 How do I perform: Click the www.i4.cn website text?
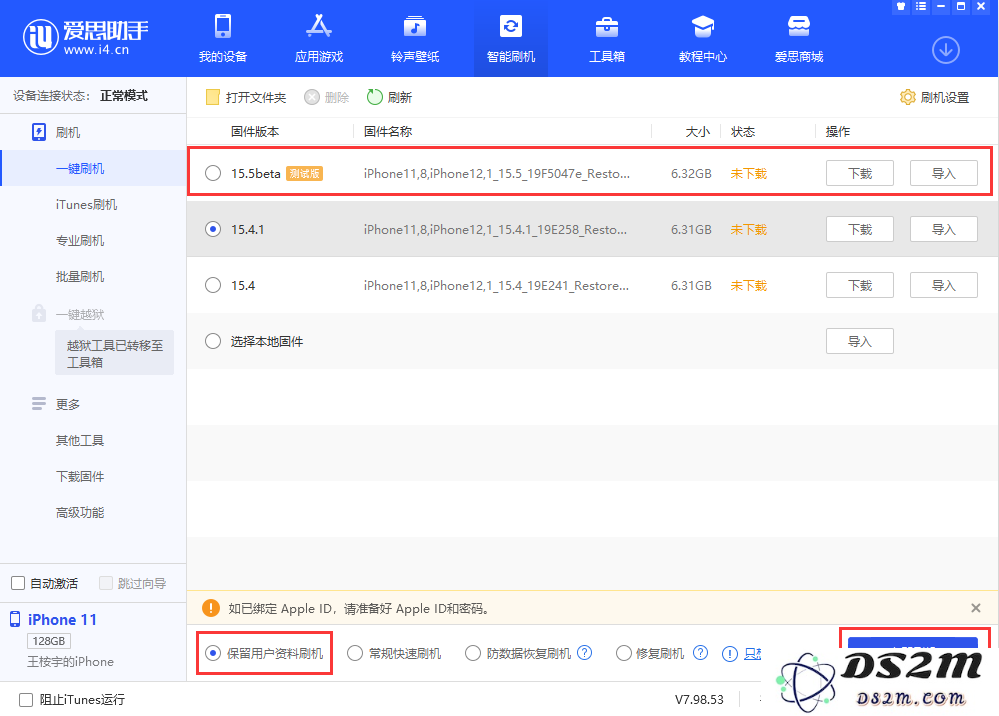(x=96, y=50)
